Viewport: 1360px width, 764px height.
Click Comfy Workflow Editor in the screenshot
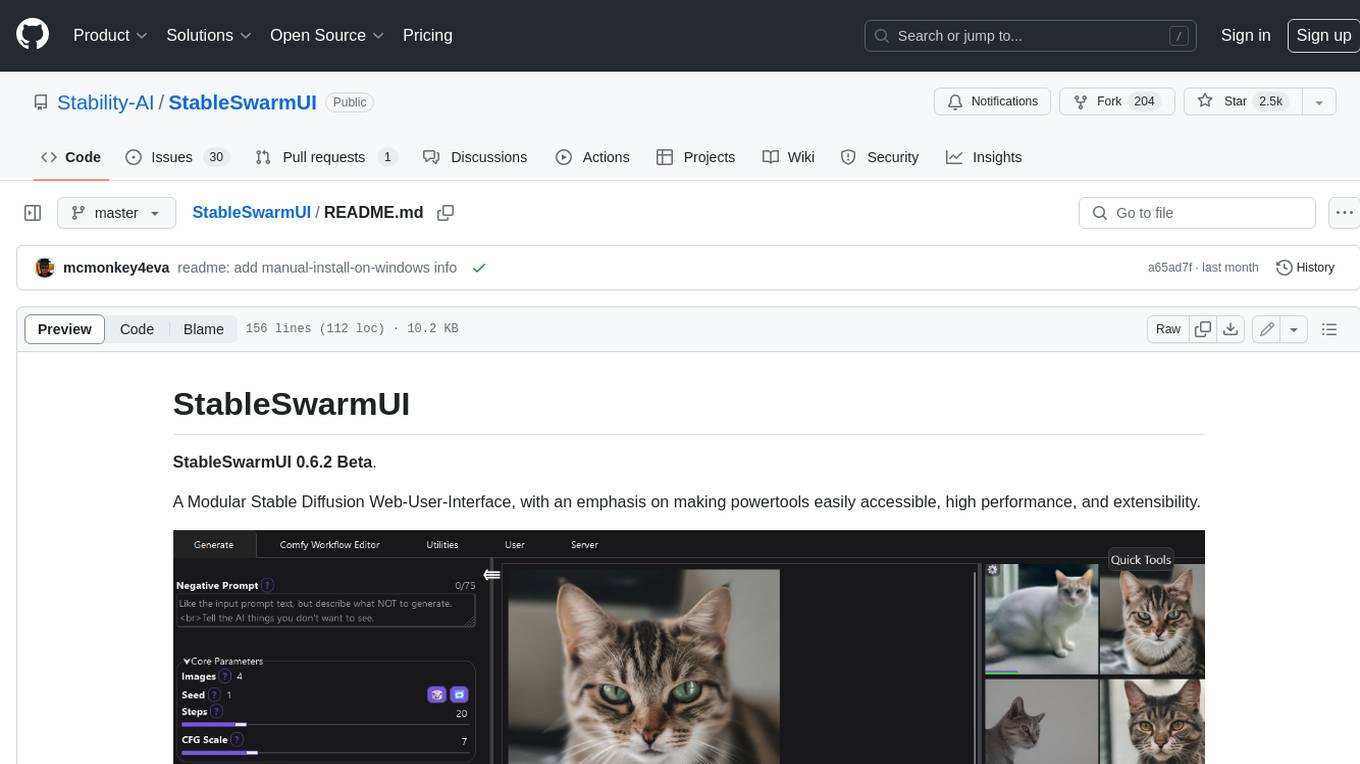pos(330,545)
